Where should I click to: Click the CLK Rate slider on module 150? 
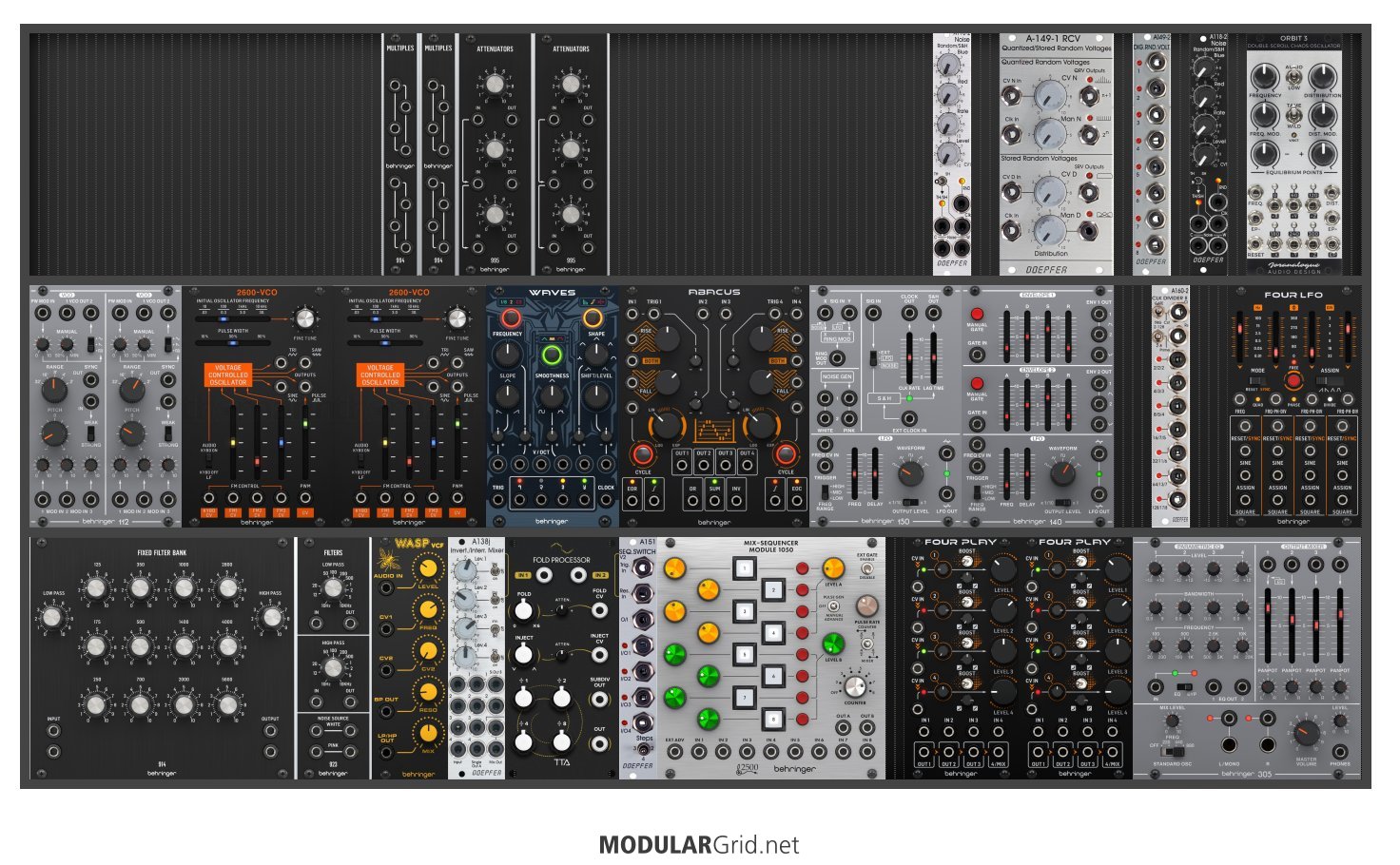910,357
